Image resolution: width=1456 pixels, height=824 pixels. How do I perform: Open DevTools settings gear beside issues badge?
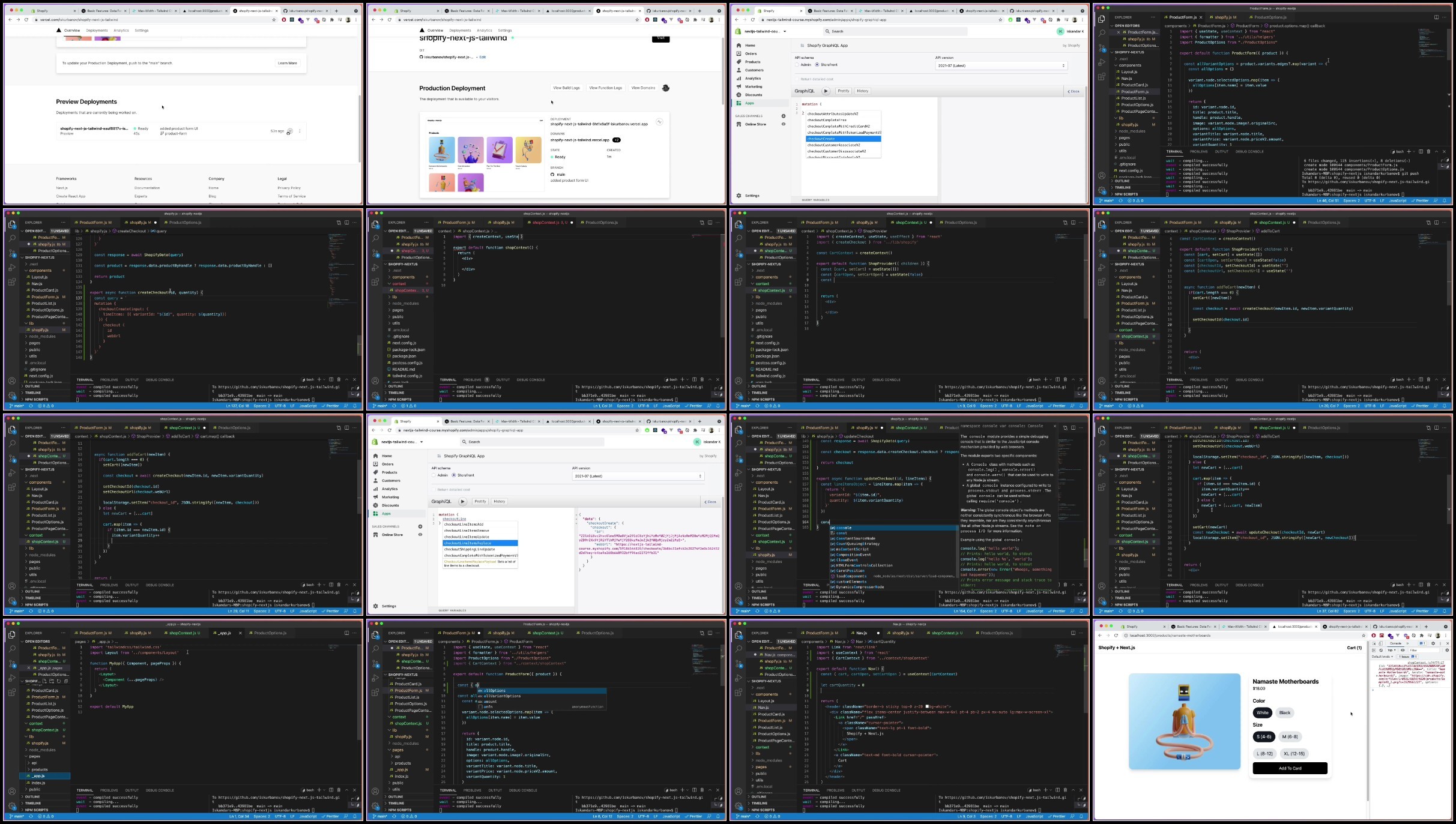[x=1433, y=643]
